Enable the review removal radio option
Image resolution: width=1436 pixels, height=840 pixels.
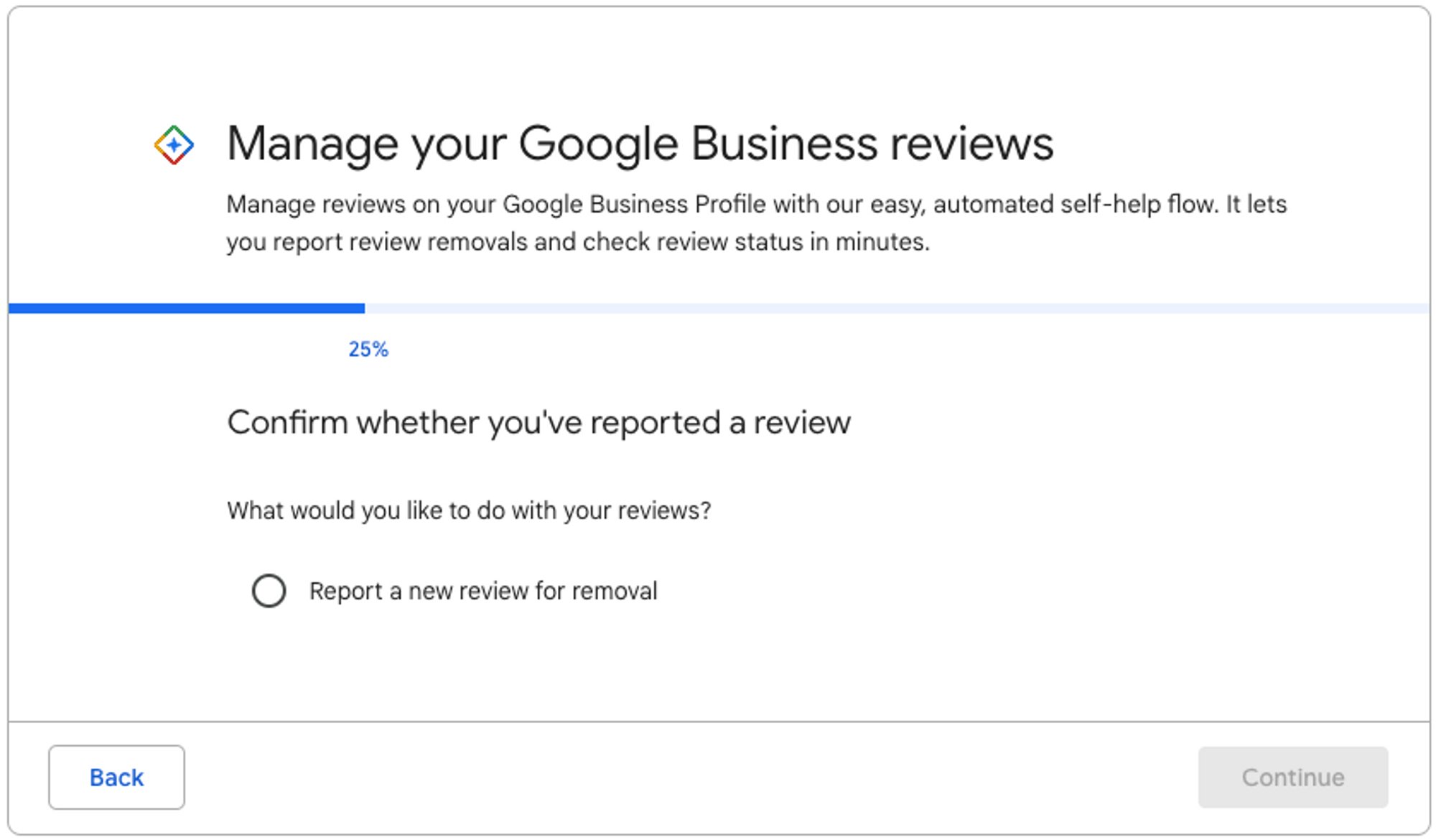click(x=269, y=591)
